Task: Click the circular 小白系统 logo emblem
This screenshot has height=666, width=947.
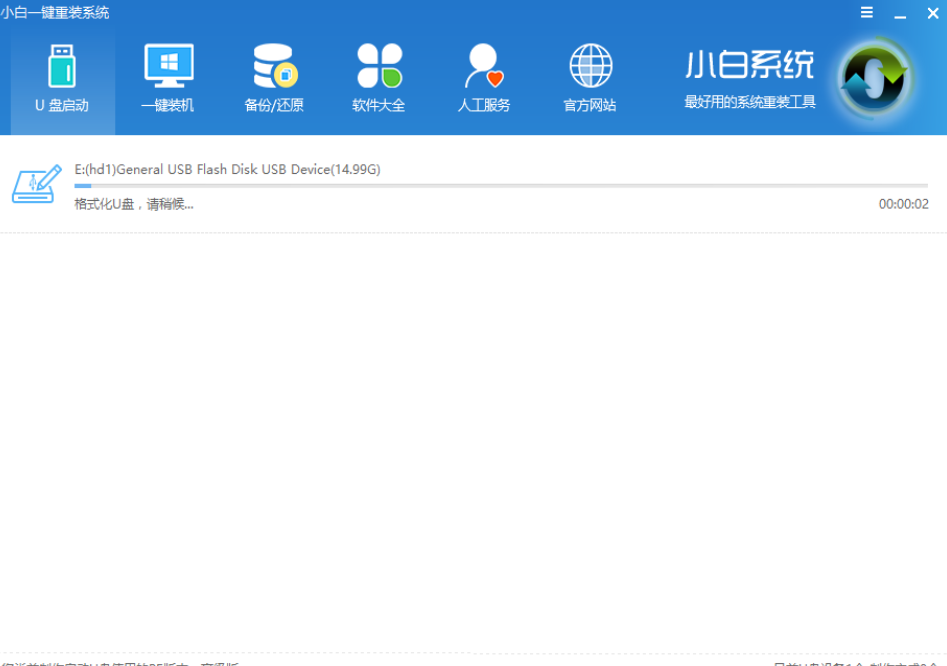Action: click(x=875, y=75)
